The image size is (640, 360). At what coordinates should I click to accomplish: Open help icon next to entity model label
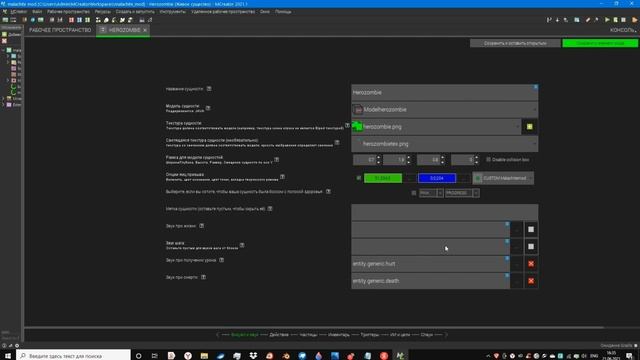click(x=208, y=108)
